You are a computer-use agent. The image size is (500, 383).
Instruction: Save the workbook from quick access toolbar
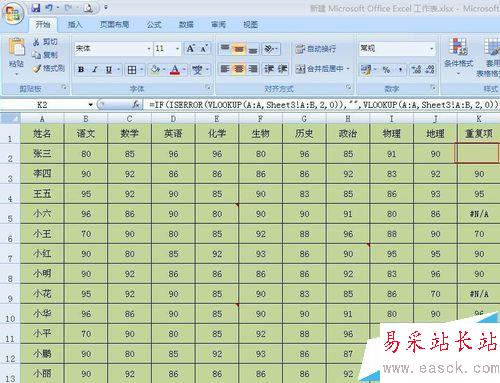click(x=36, y=8)
